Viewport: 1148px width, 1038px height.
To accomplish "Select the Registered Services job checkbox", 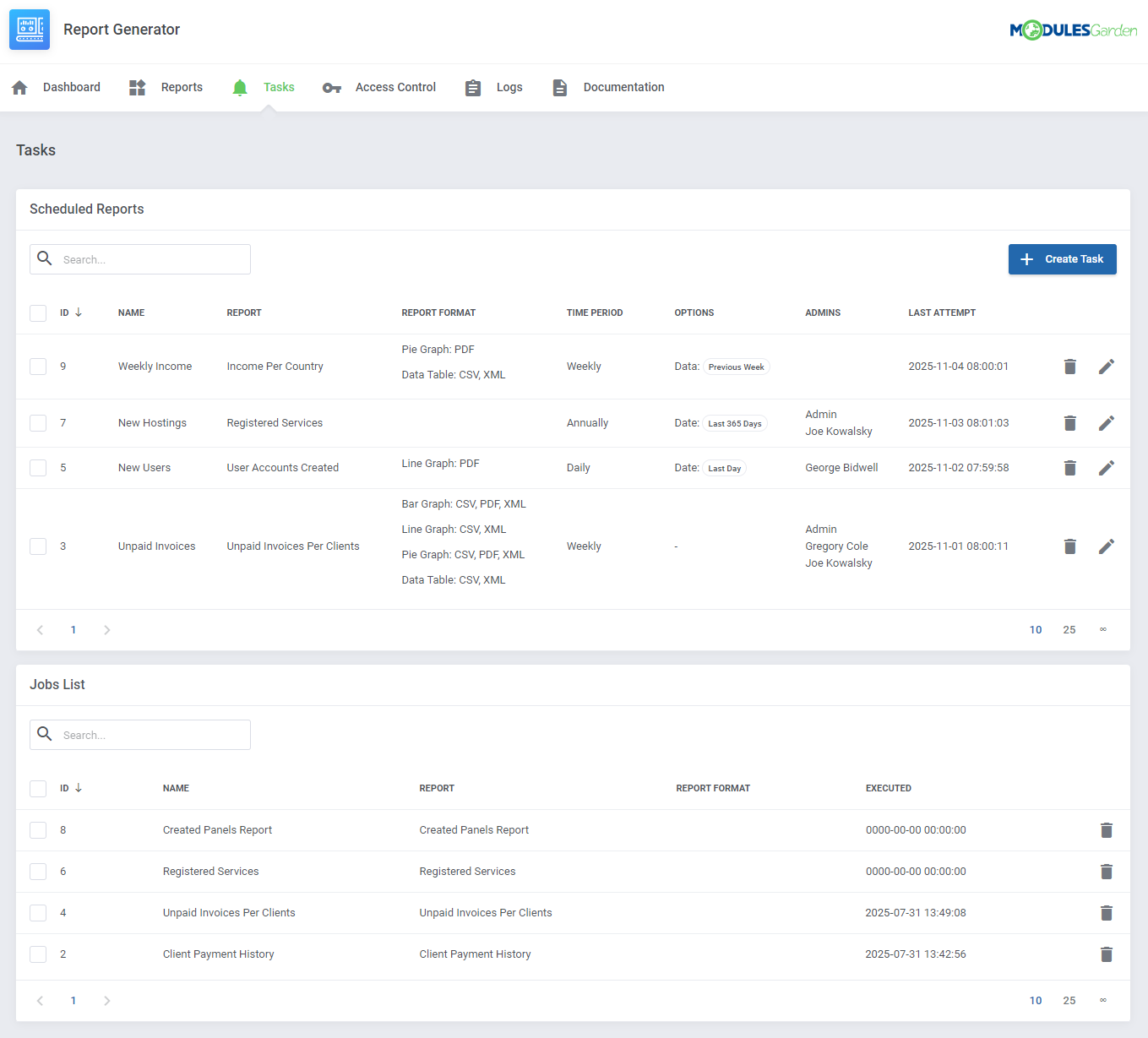I will point(37,871).
